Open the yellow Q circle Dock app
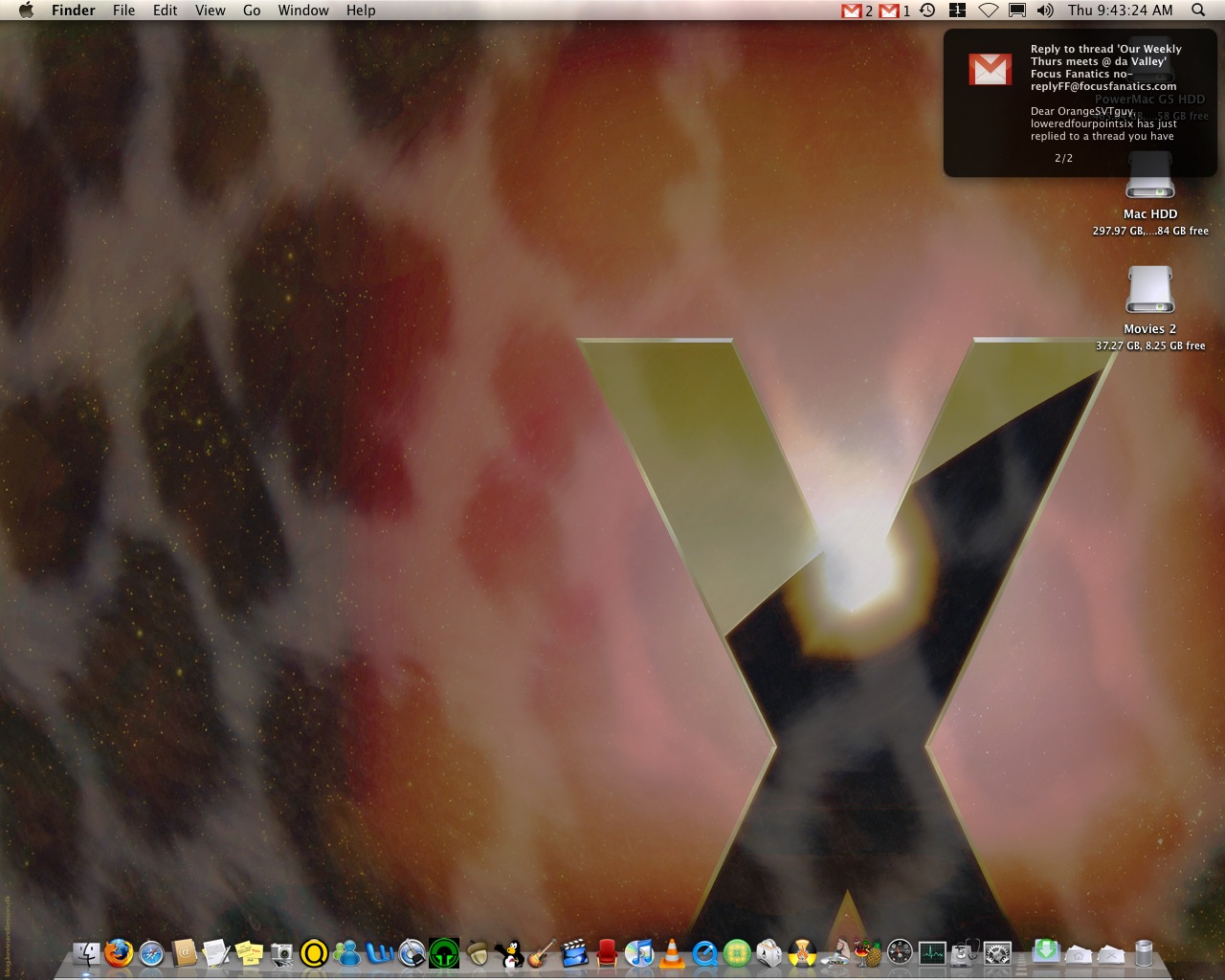The image size is (1225, 980). [x=314, y=953]
